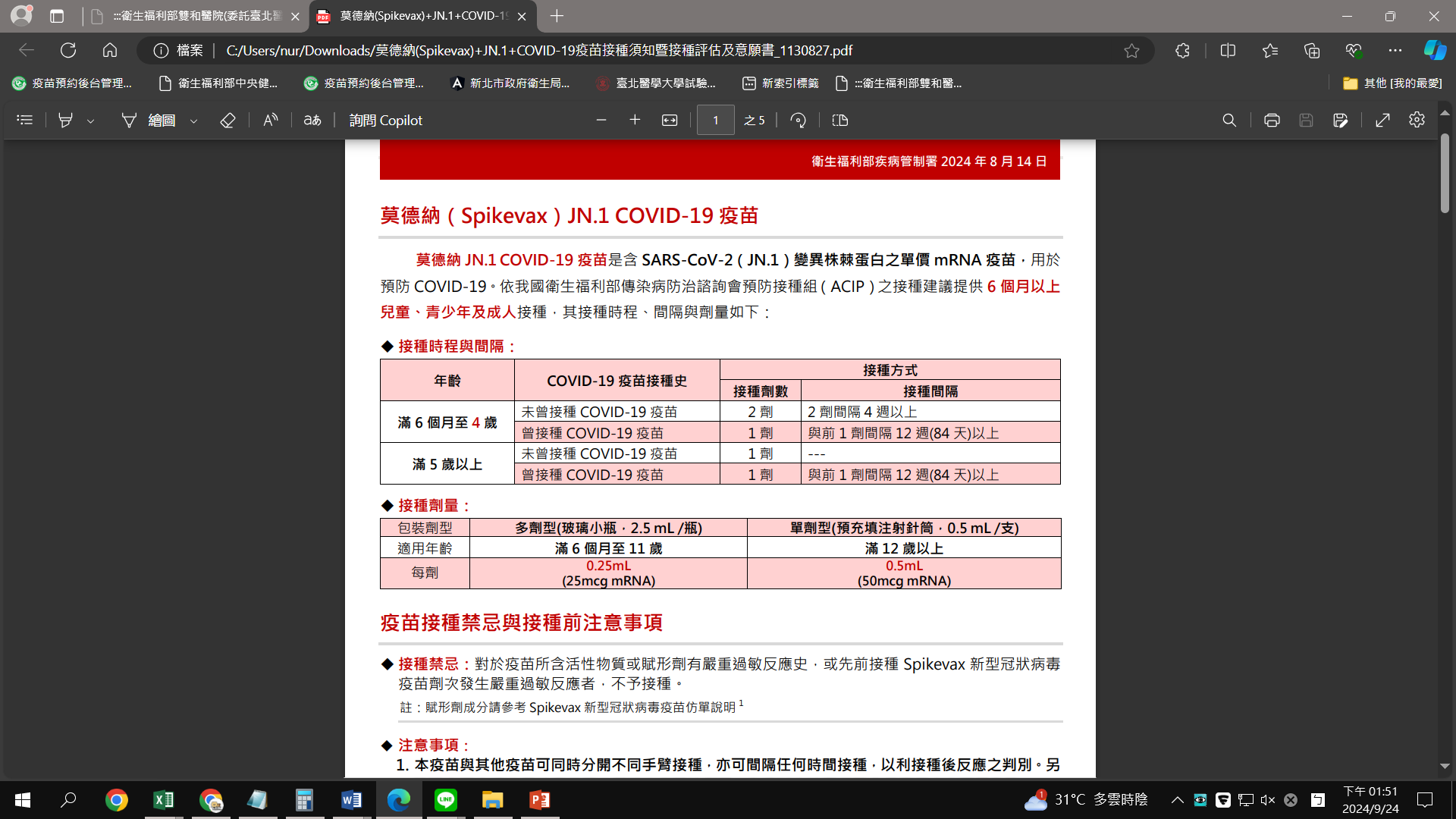Select the draw (繪圖) tool

click(149, 120)
